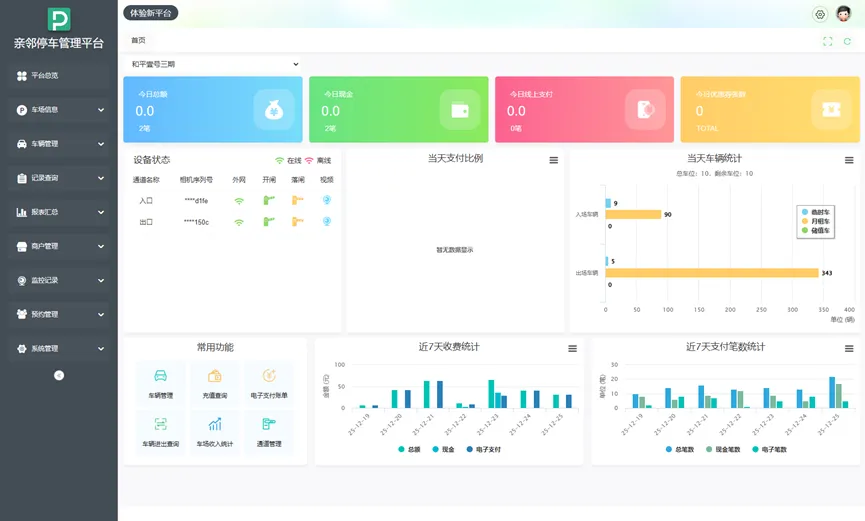This screenshot has height=521, width=865.
Task: Click the phone payment icon on 今日线上支付 card
Action: pos(645,110)
